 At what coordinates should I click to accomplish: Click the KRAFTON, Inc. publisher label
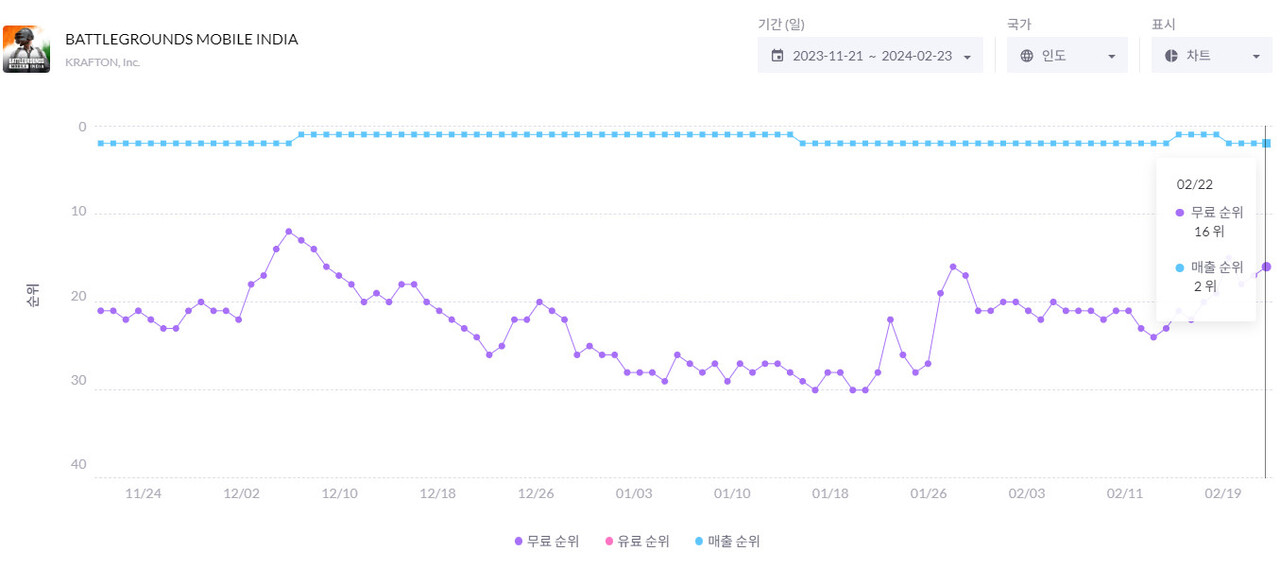click(103, 61)
